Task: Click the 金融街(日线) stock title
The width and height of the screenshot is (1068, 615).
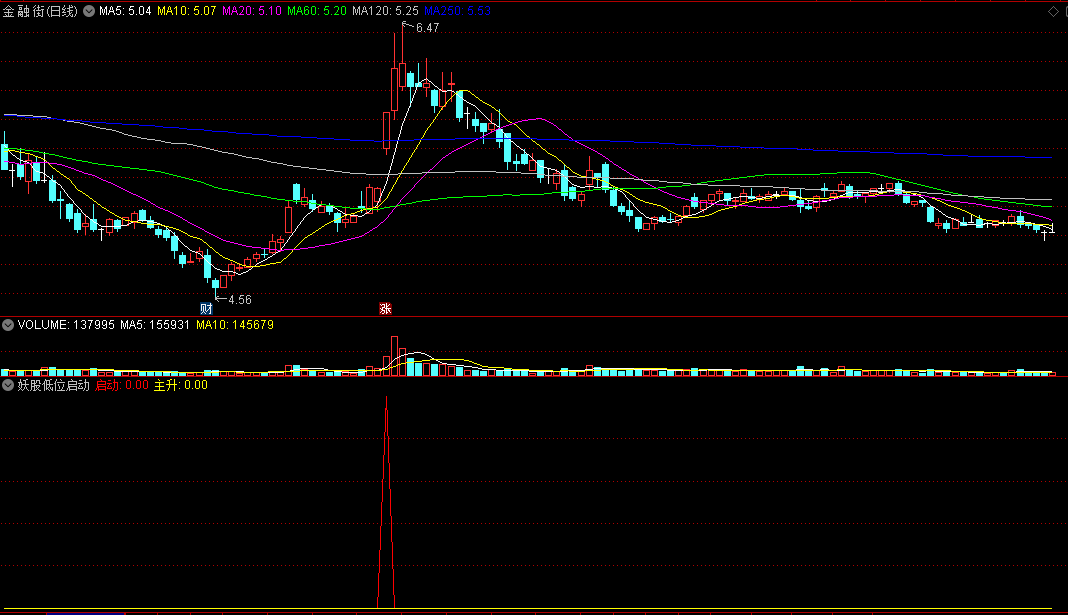Action: (40, 11)
